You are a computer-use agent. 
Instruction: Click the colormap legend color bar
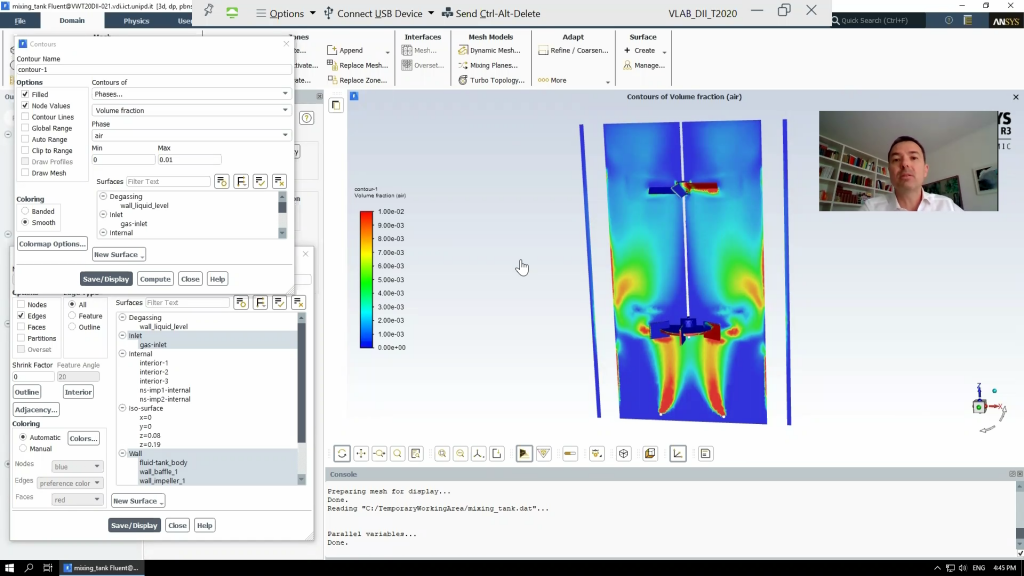tap(366, 280)
